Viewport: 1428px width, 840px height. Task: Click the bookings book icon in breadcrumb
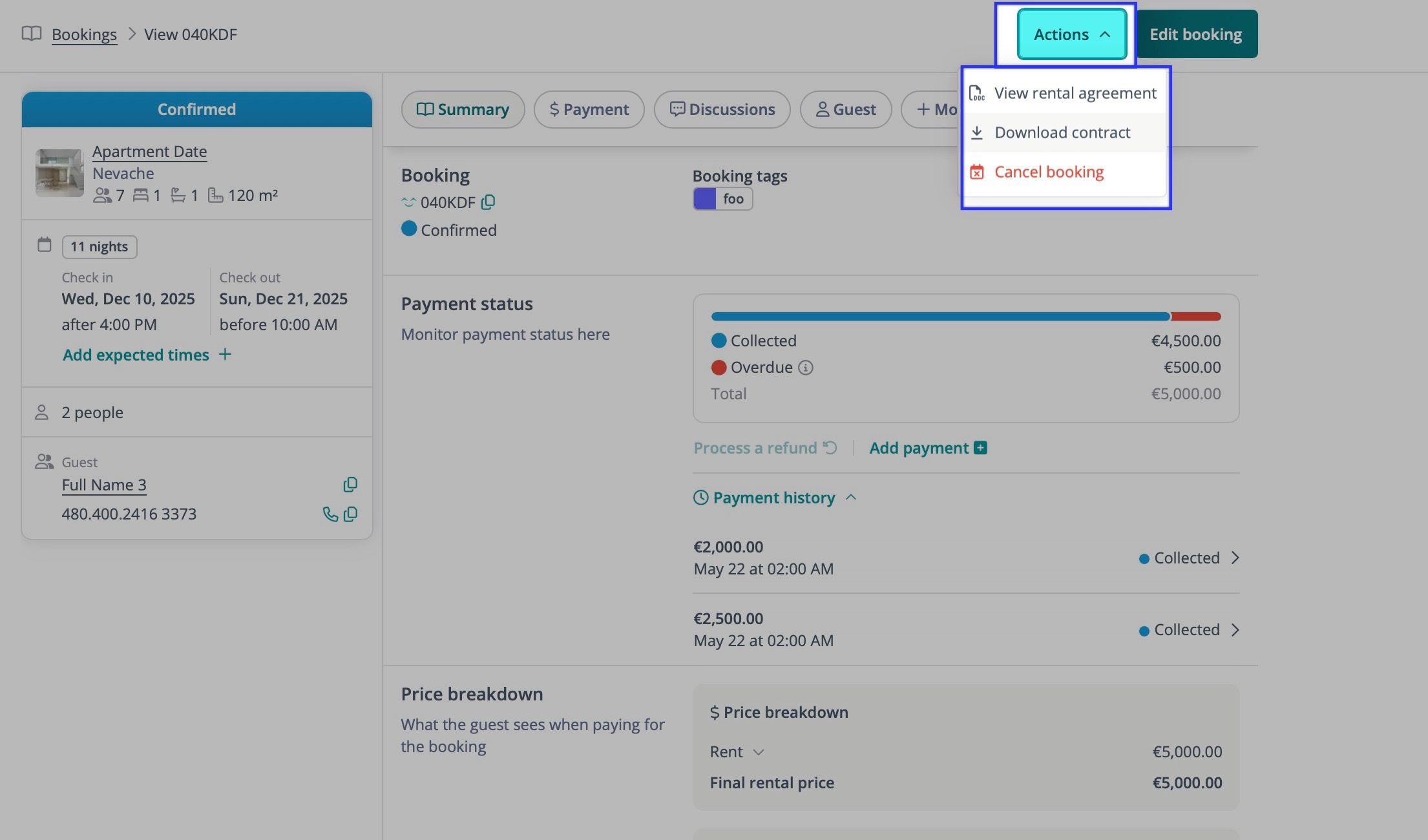tap(32, 34)
